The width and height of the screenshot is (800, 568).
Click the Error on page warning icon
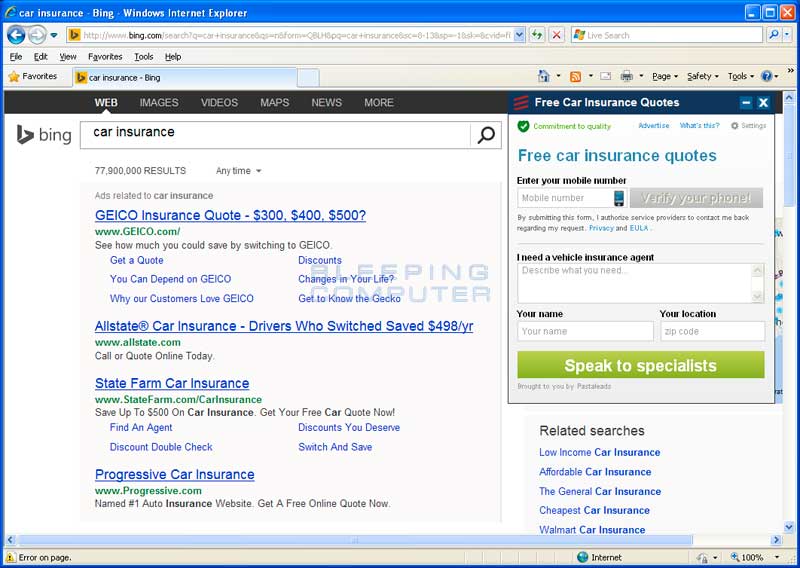click(10, 557)
